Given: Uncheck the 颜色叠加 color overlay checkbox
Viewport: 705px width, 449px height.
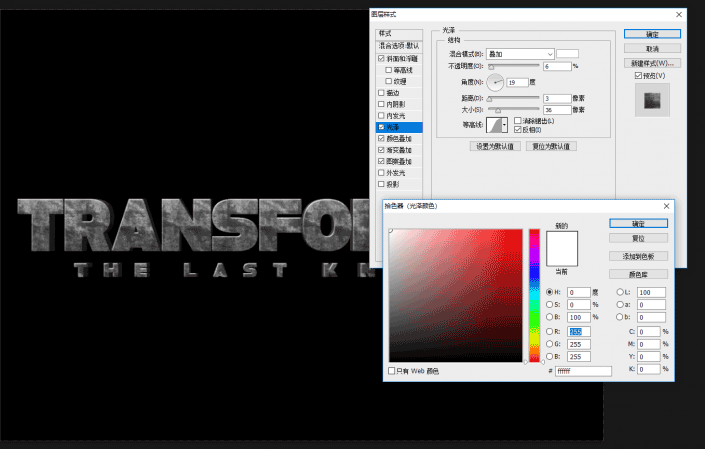Looking at the screenshot, I should (x=381, y=138).
